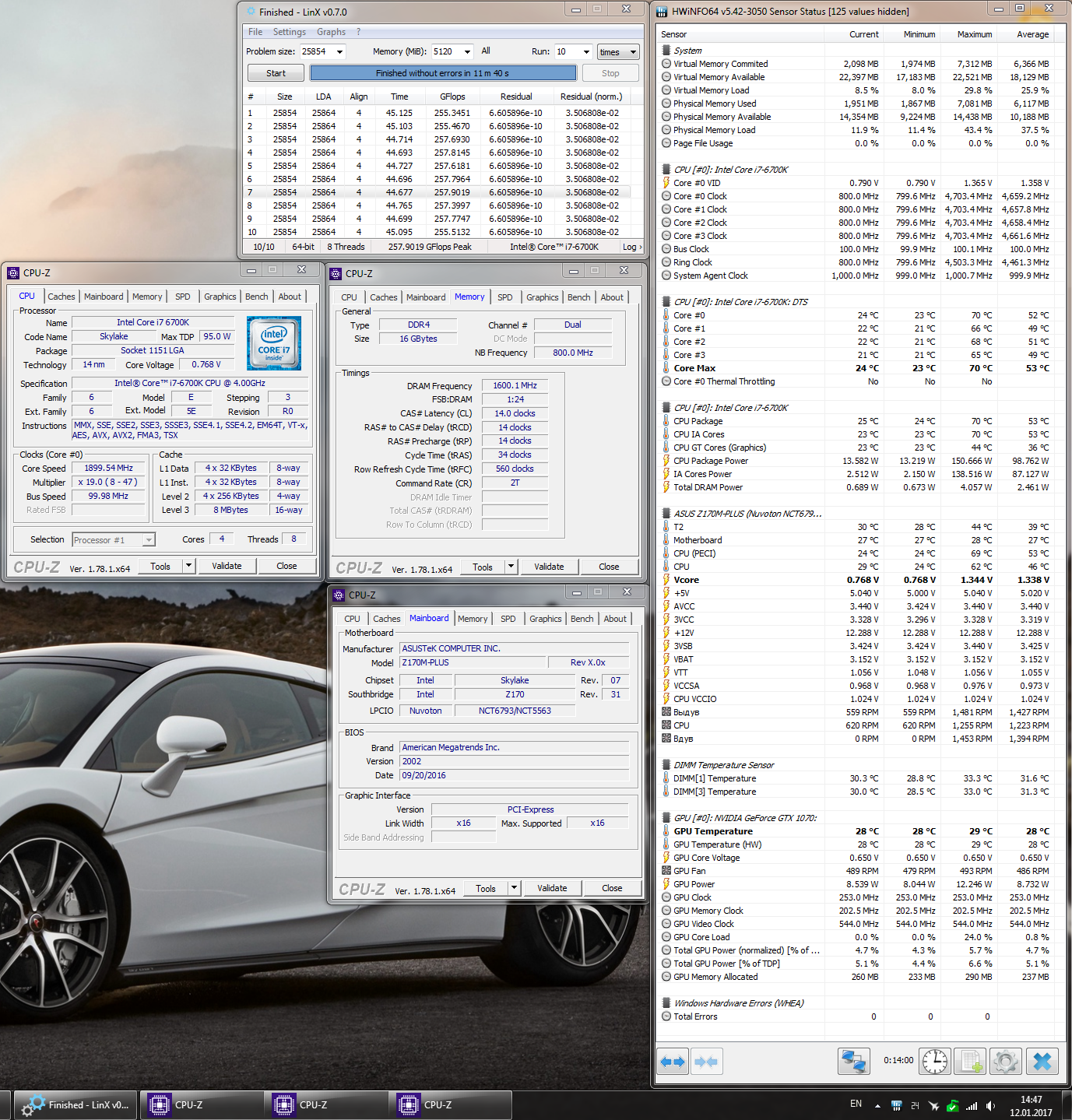Viewport: 1072px width, 1120px height.
Task: Open the Log button in LinX status bar
Action: pos(632,247)
